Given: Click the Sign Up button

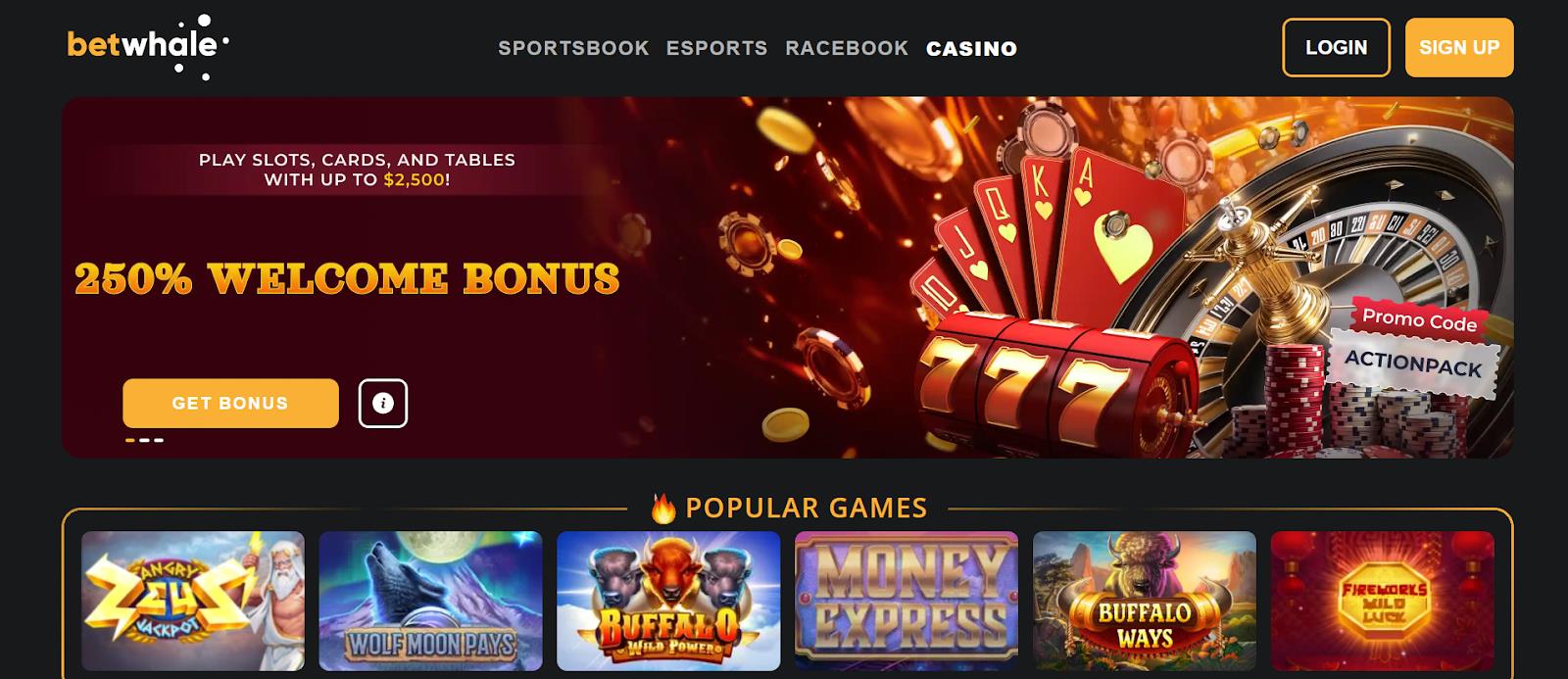Looking at the screenshot, I should [1459, 47].
